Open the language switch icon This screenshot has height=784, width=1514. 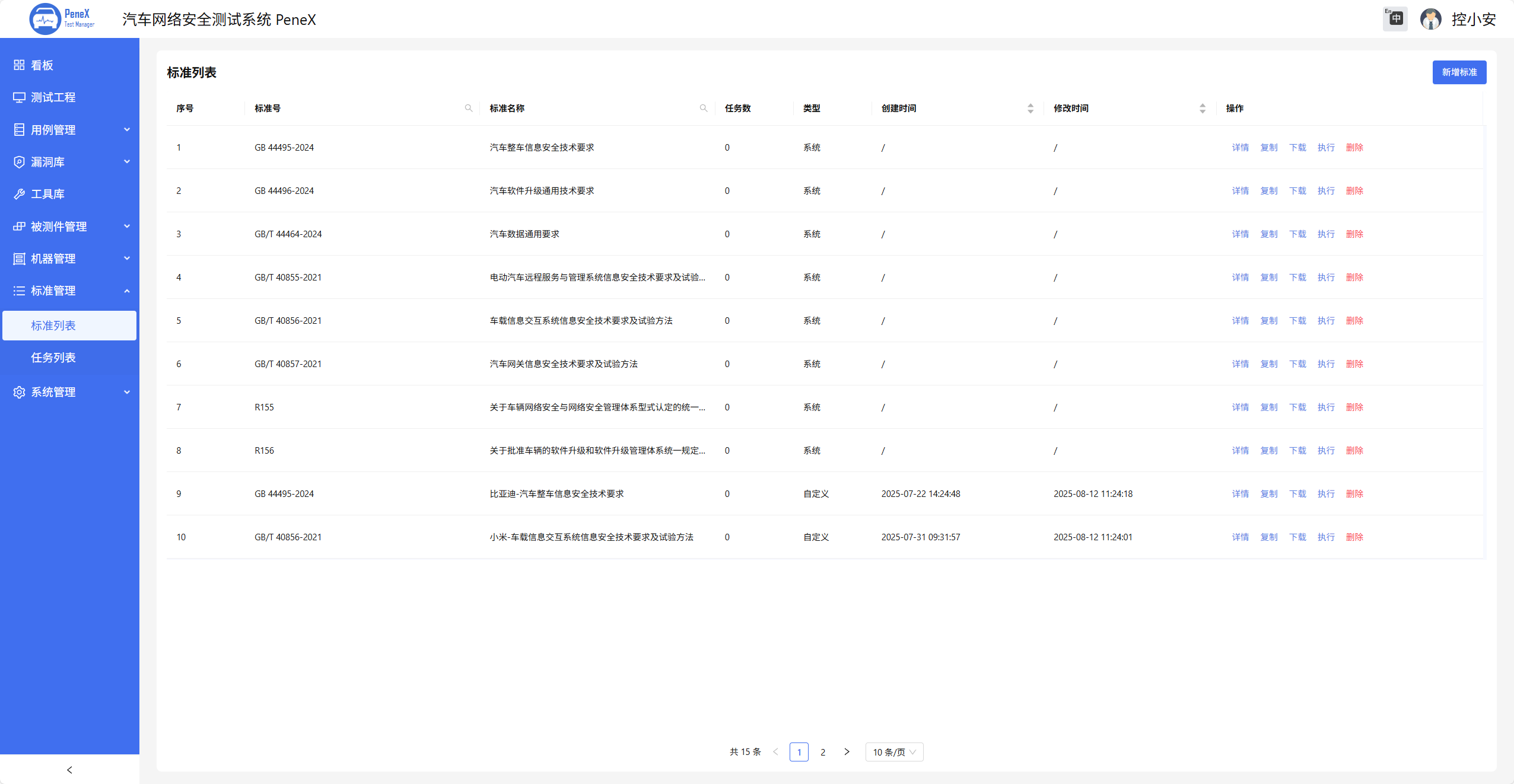tap(1395, 19)
